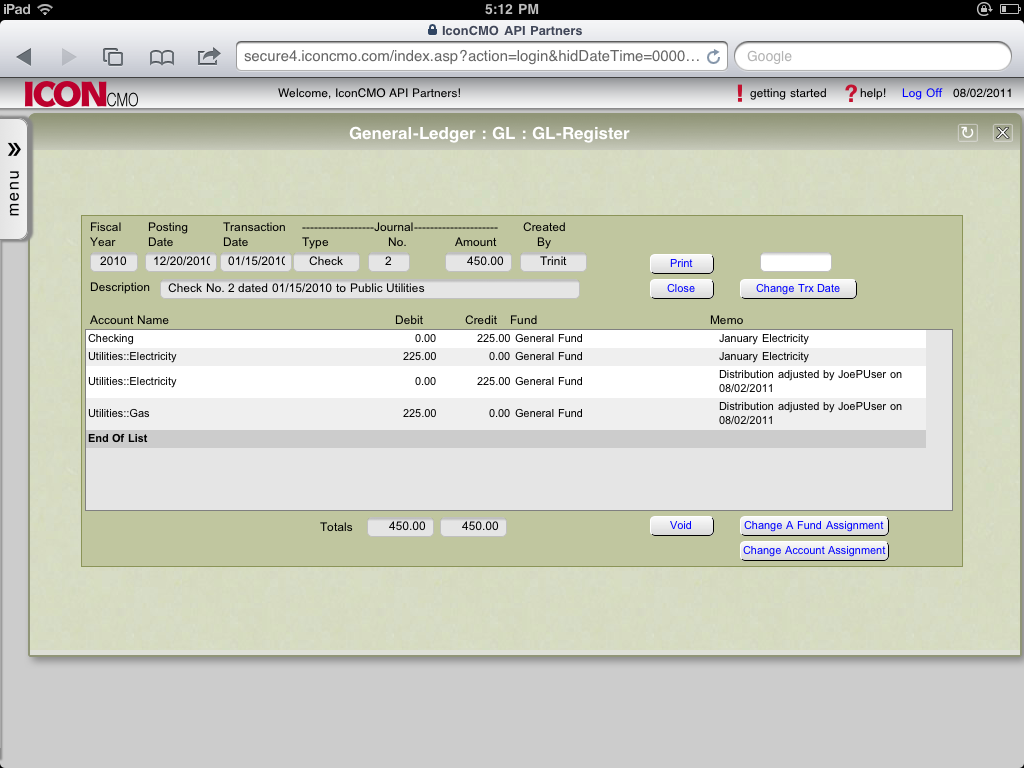Screen dimensions: 1024x768
Task: Tap the refresh icon in the GL-Register title bar
Action: pos(967,132)
